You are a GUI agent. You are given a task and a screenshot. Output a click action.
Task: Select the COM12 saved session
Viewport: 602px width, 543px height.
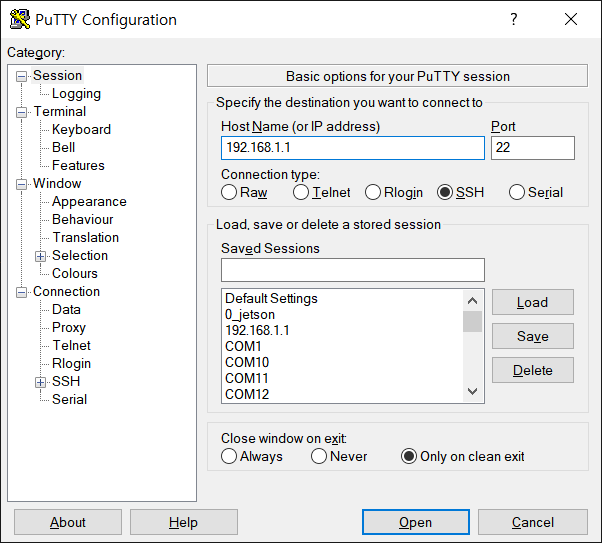(343, 394)
